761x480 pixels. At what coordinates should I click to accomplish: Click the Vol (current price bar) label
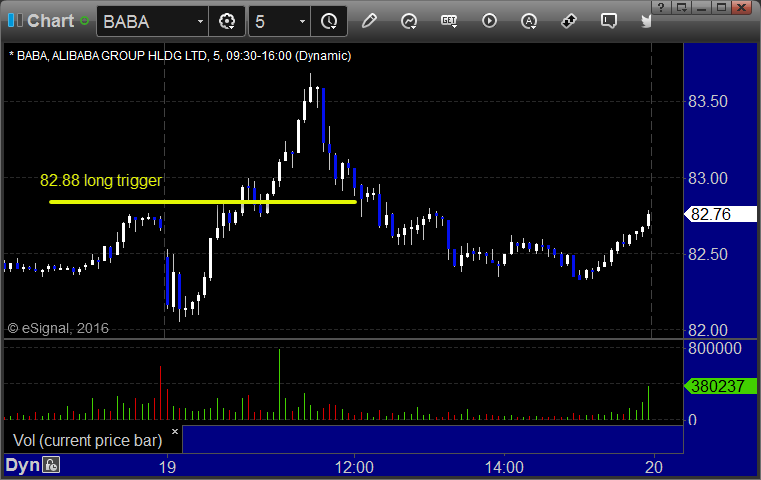point(88,440)
